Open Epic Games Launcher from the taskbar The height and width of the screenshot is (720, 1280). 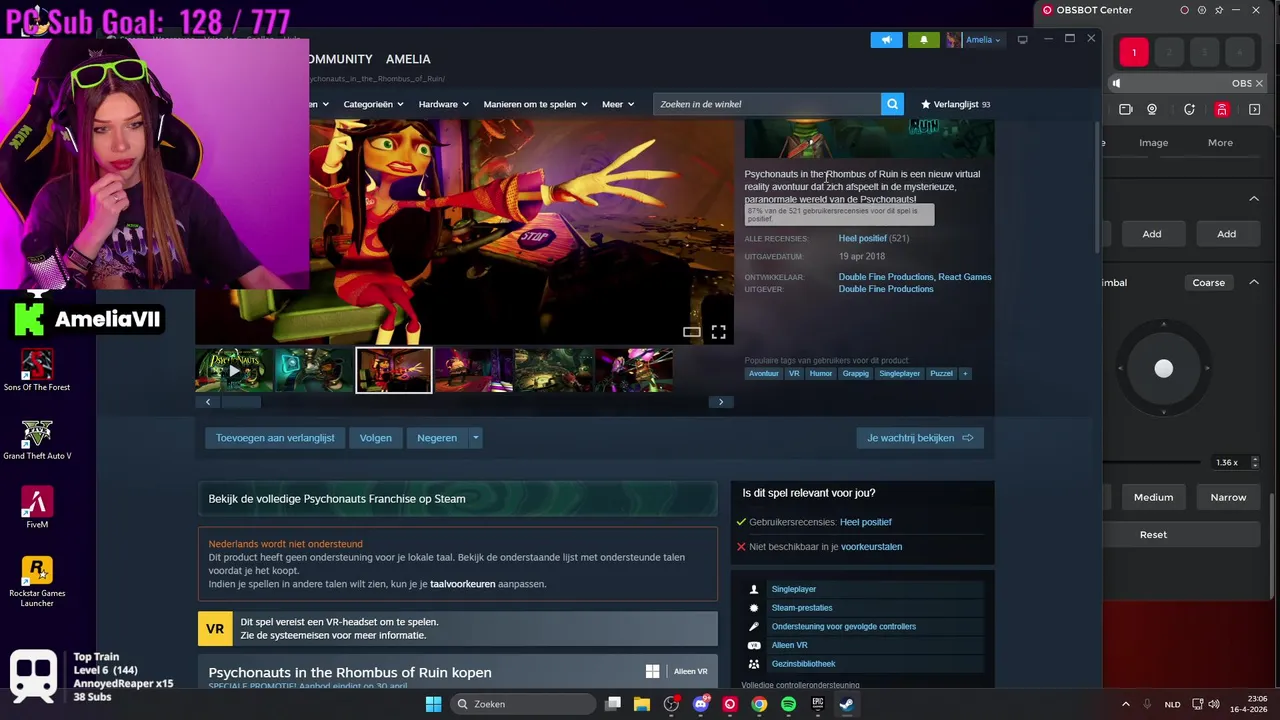point(817,704)
